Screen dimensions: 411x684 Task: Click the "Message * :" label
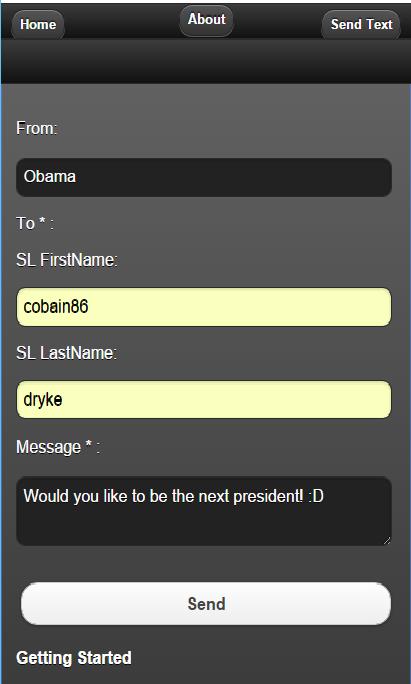point(58,447)
